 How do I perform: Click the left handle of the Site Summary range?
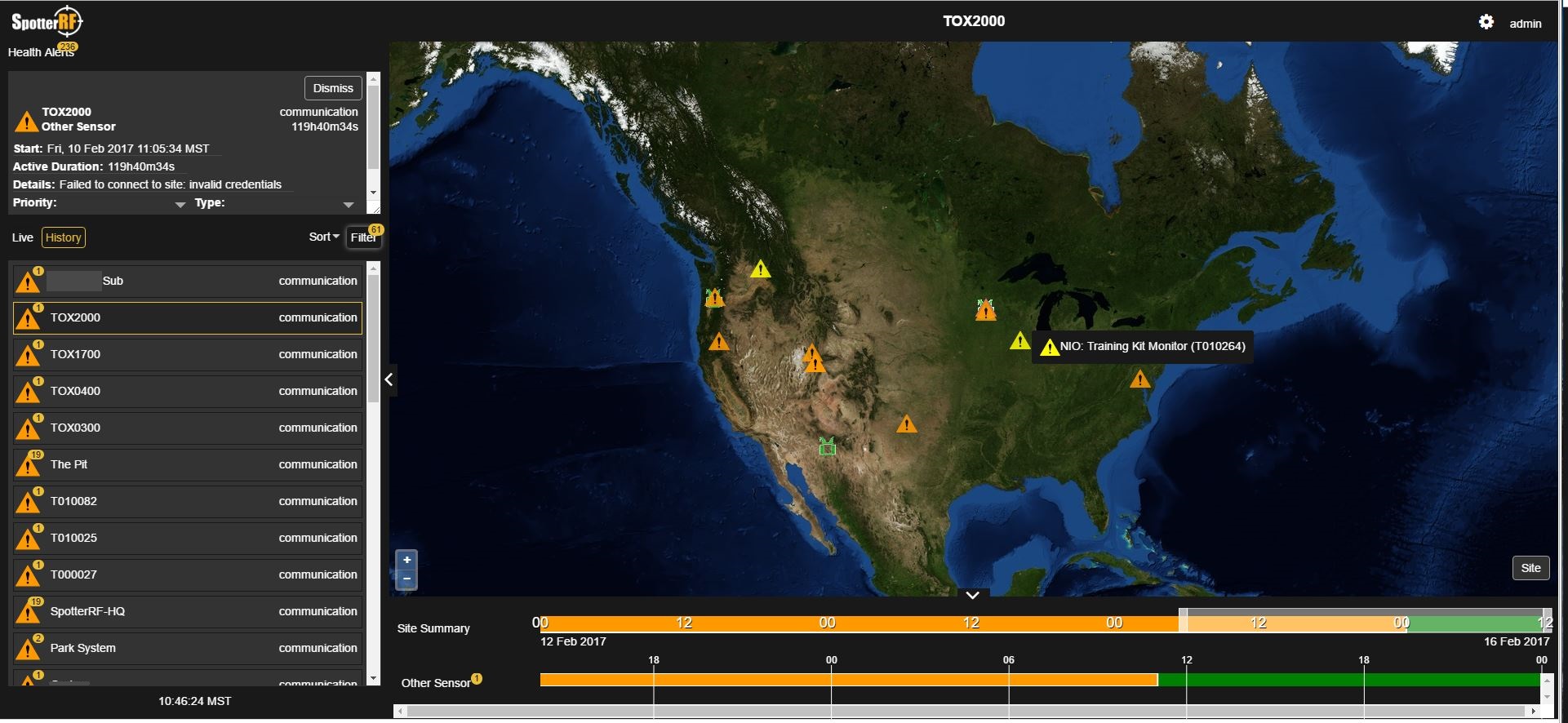pyautogui.click(x=1183, y=620)
